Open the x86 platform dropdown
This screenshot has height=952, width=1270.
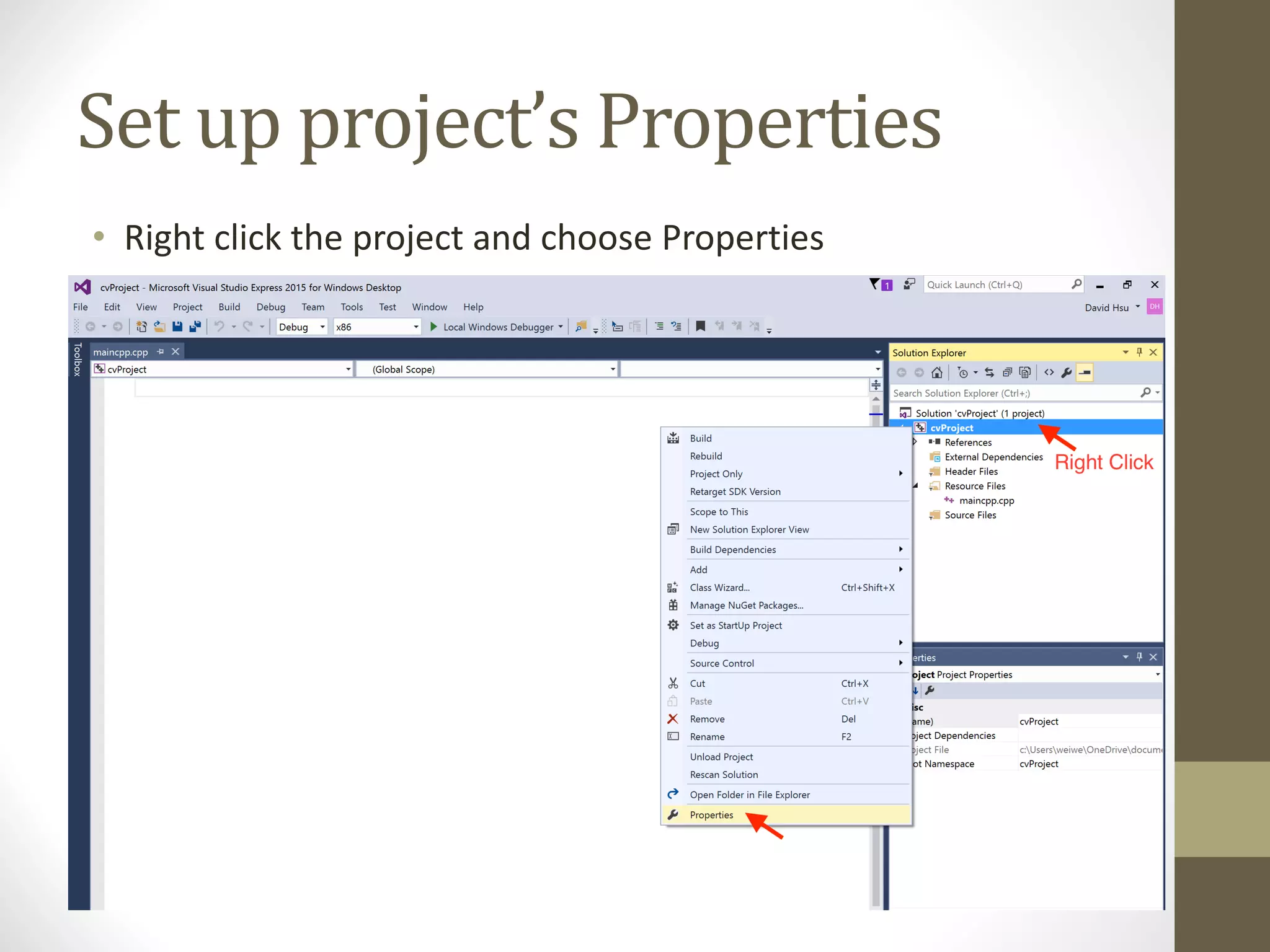(x=415, y=327)
